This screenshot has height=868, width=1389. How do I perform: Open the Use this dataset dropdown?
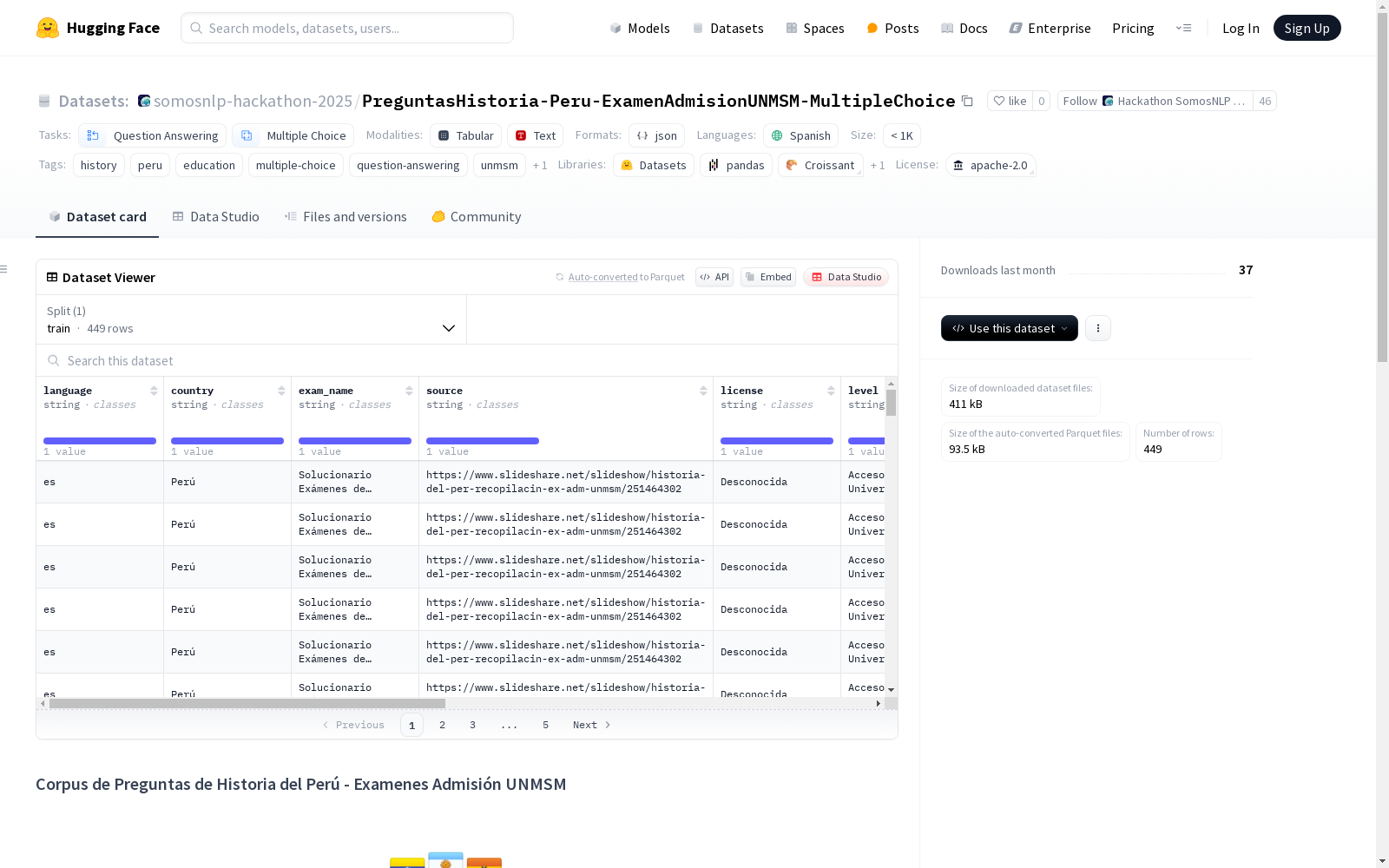[x=1010, y=328]
